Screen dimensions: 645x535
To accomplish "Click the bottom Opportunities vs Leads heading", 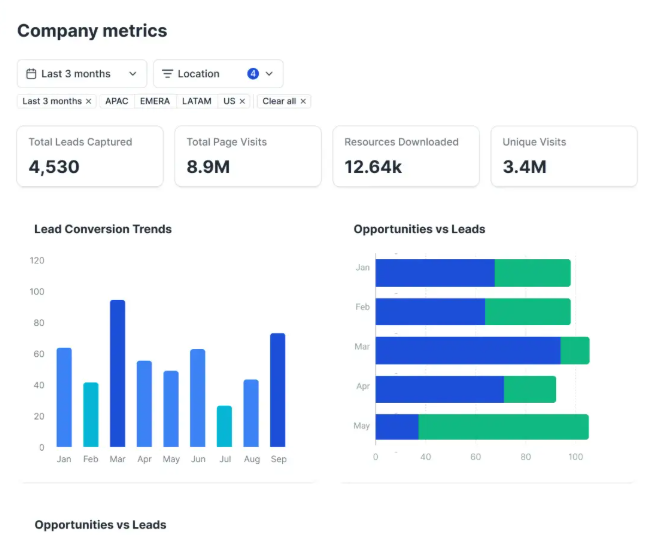I will [100, 525].
